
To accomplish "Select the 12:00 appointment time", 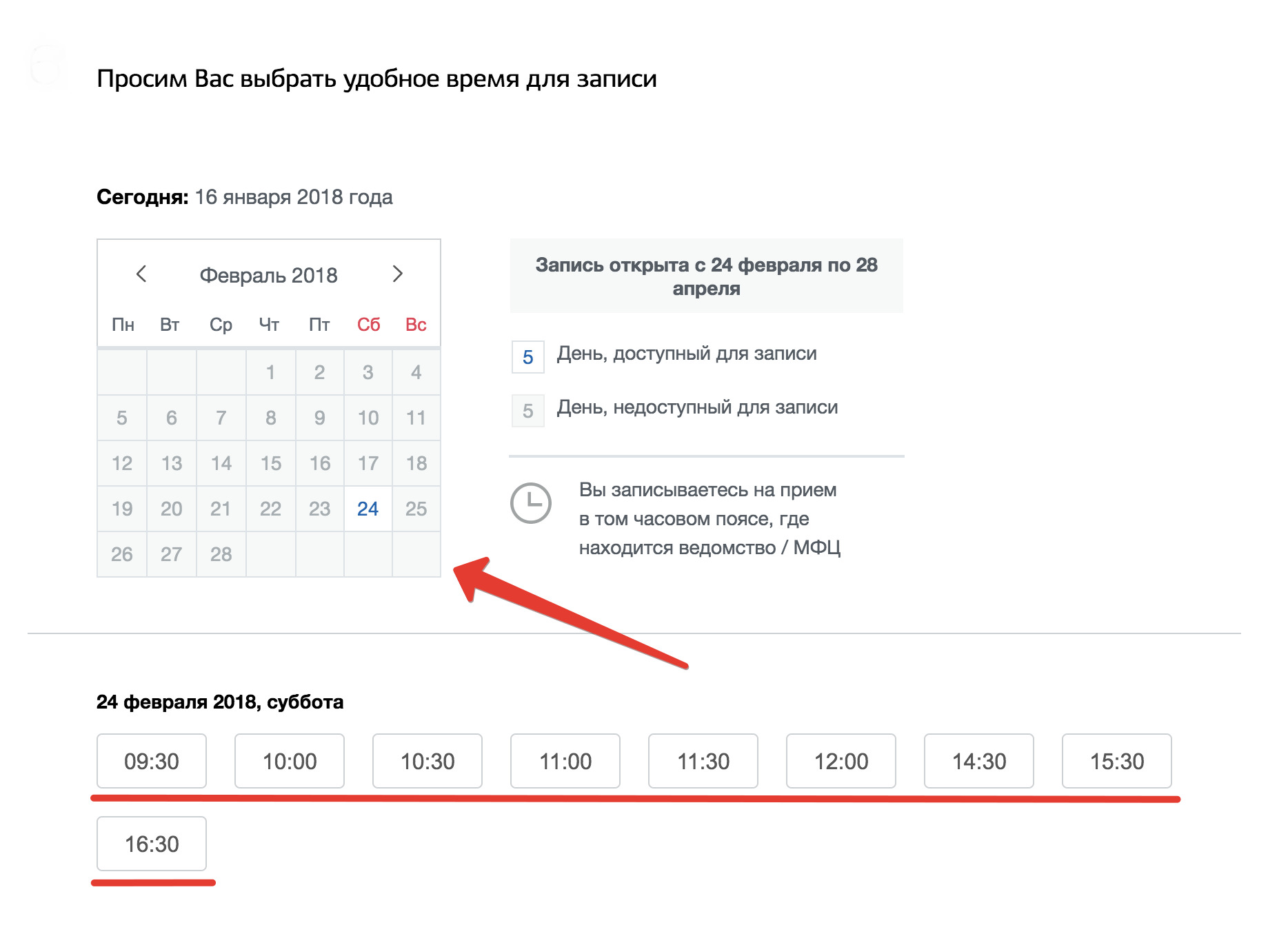I will 841,761.
